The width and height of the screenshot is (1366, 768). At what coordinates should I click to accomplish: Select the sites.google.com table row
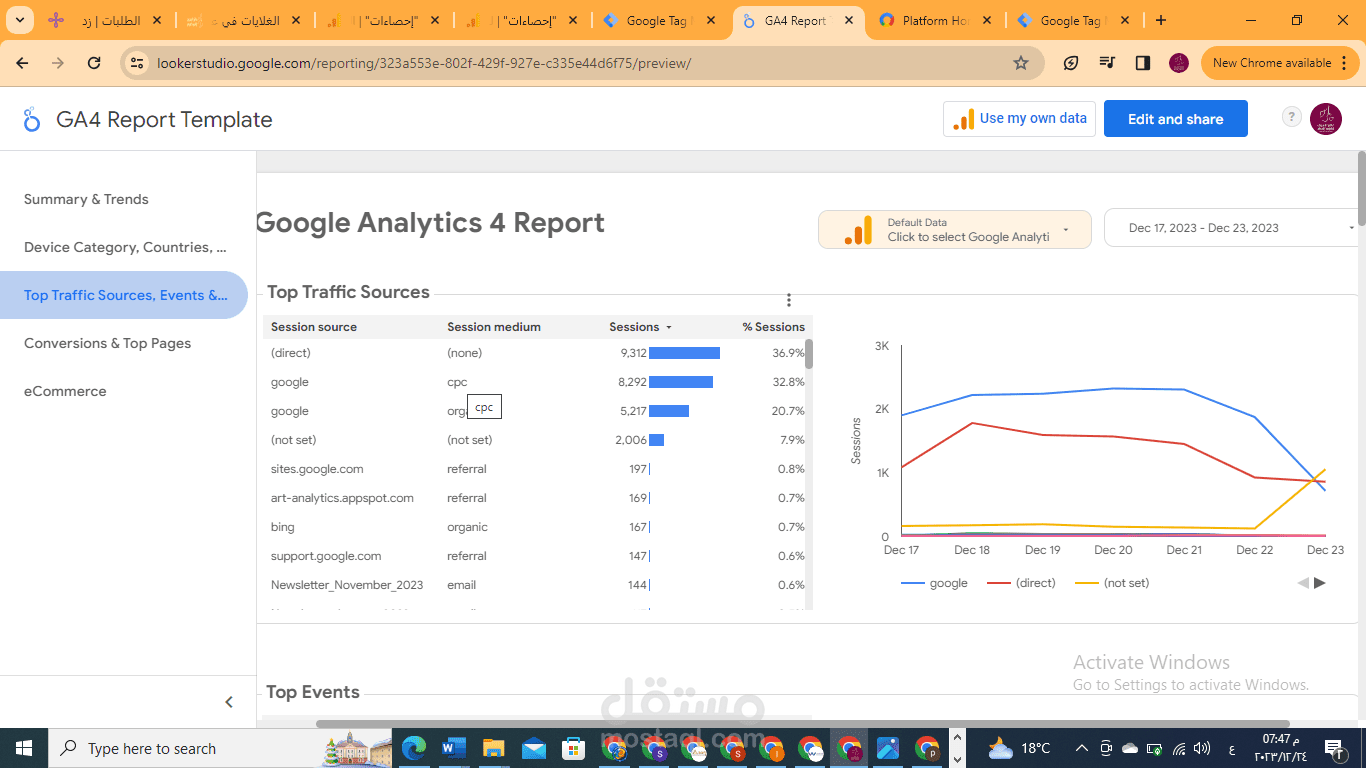click(538, 469)
